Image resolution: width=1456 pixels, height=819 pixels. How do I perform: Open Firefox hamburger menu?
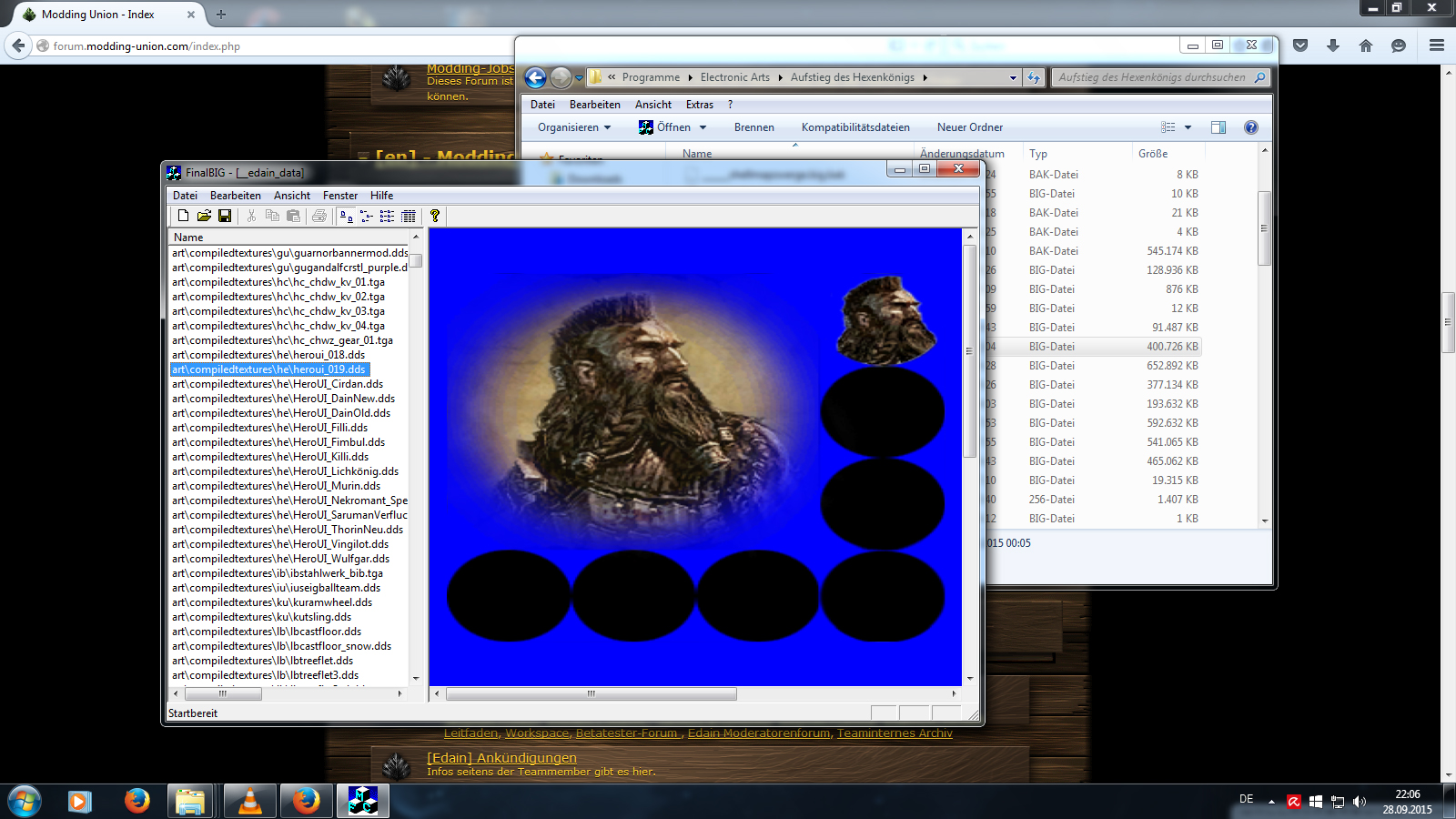click(x=1437, y=45)
